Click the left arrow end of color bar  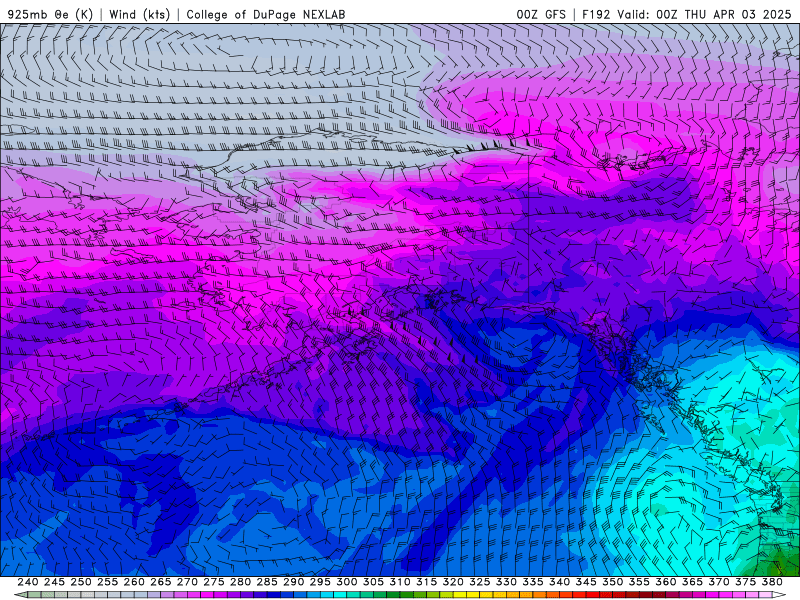tap(20, 594)
